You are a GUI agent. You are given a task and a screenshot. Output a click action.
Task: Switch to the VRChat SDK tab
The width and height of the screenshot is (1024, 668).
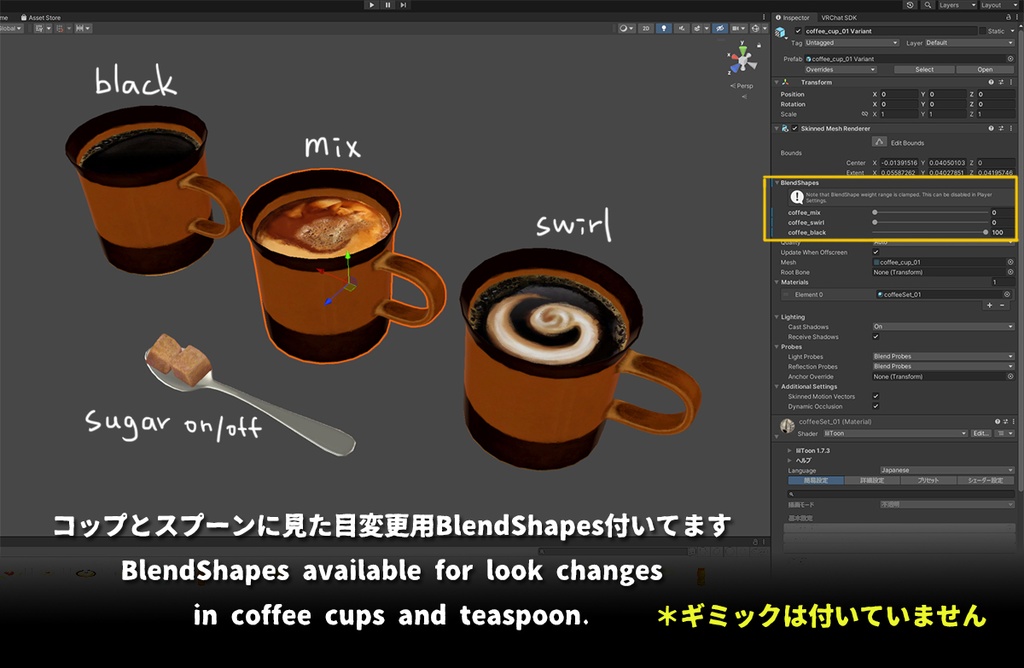(x=839, y=17)
